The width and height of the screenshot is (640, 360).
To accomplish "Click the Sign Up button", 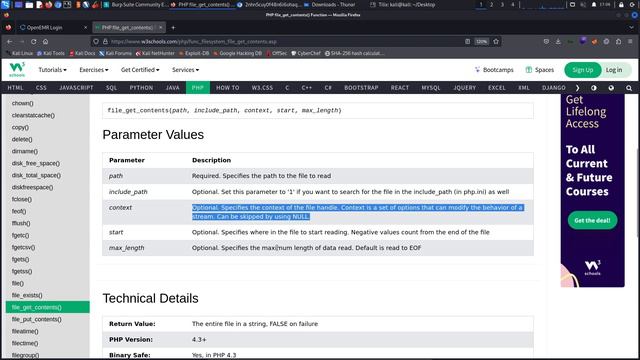I will [x=582, y=70].
